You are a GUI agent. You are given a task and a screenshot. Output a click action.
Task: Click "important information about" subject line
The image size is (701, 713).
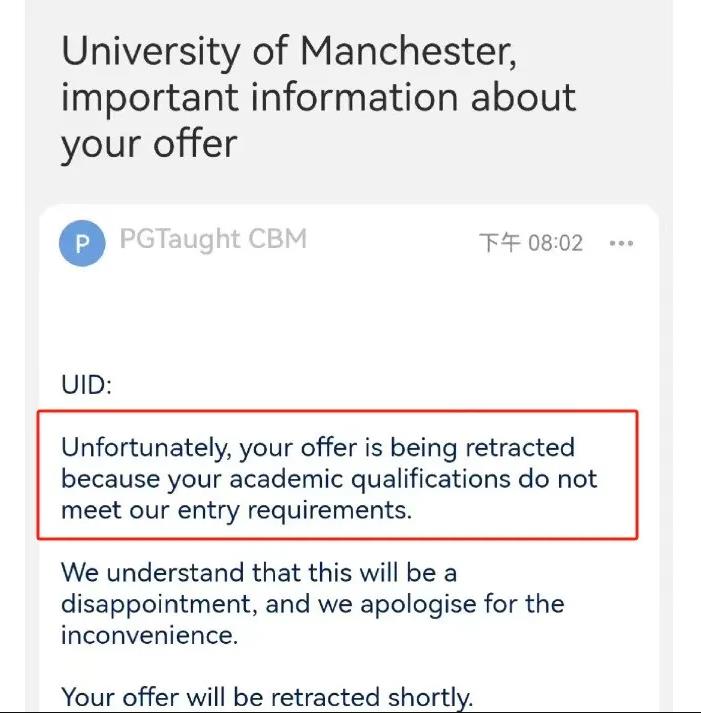[318, 97]
